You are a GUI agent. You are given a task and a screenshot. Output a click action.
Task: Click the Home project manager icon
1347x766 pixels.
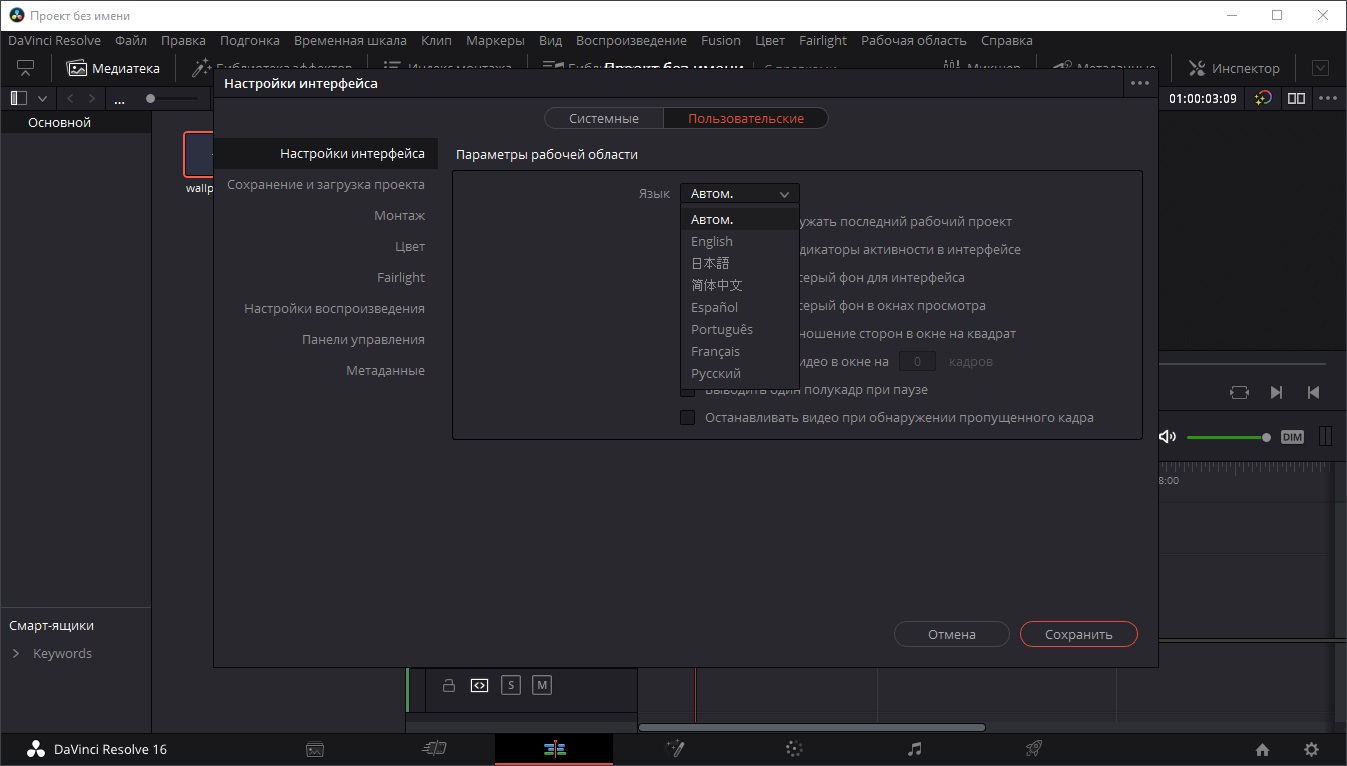pyautogui.click(x=1262, y=750)
